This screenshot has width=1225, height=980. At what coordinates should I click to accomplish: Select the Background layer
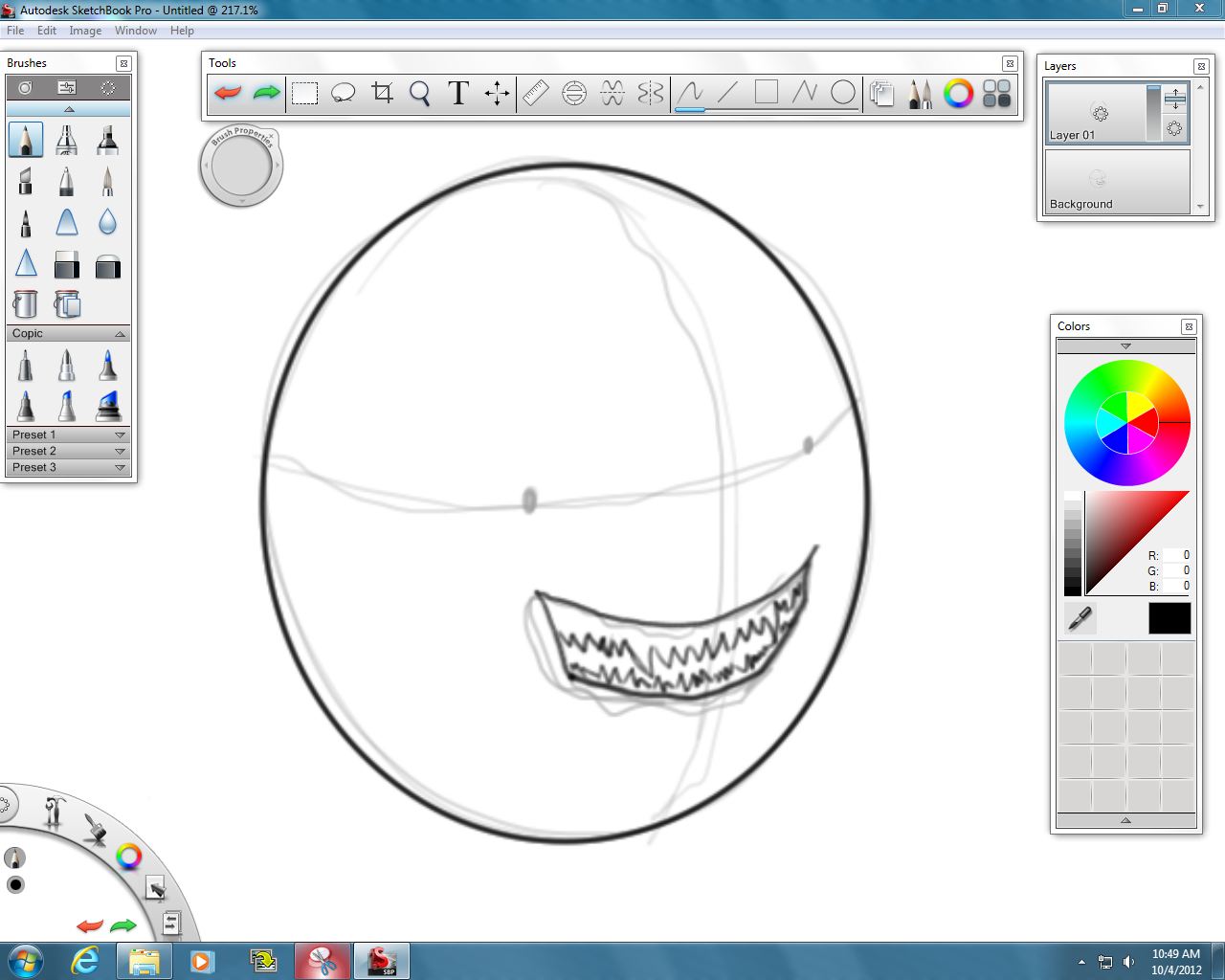[x=1117, y=182]
